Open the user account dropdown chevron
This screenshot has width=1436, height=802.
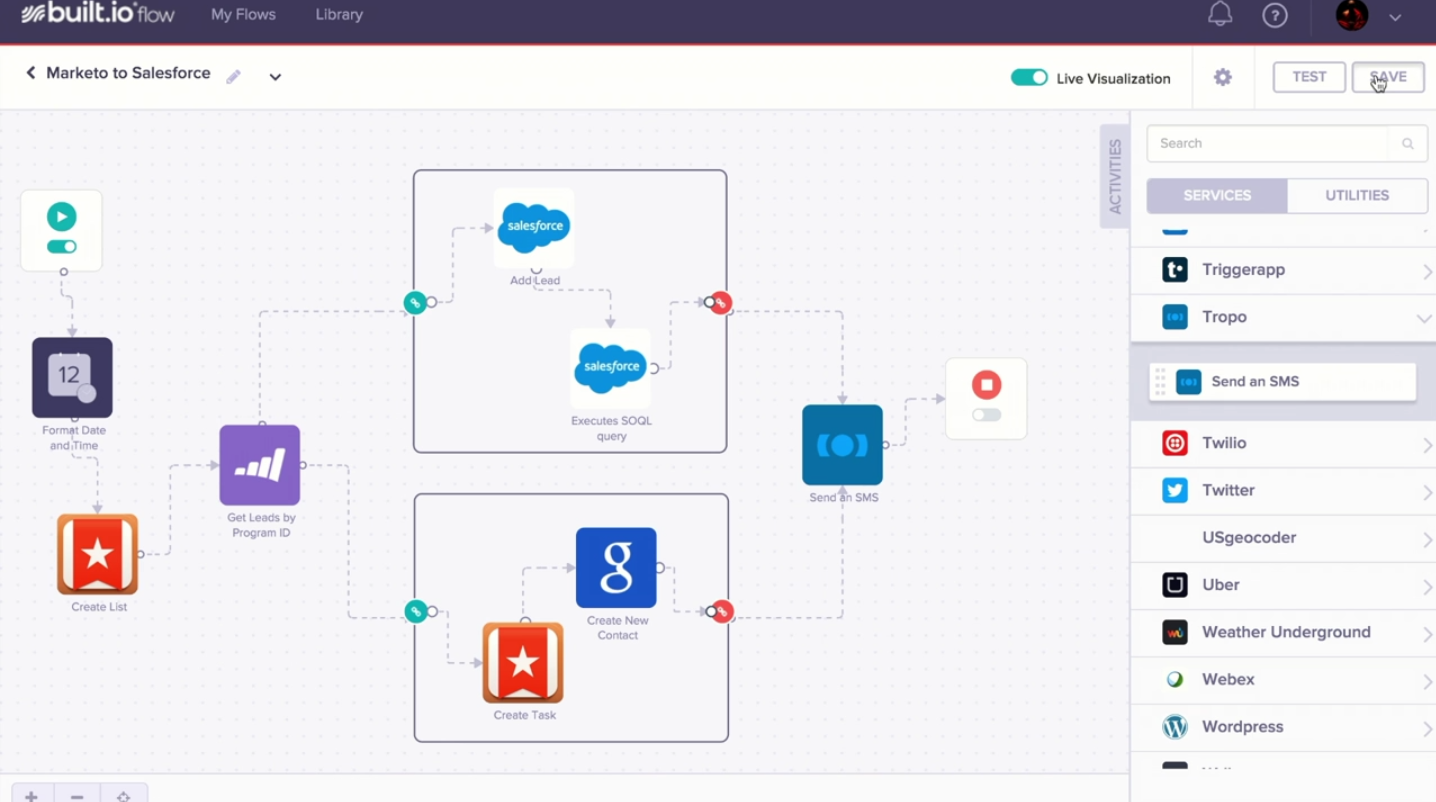(1395, 17)
